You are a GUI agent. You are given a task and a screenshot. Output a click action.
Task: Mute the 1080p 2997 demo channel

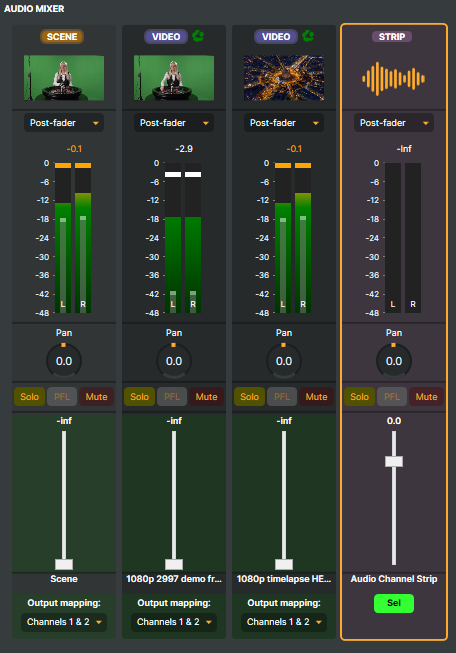(206, 396)
